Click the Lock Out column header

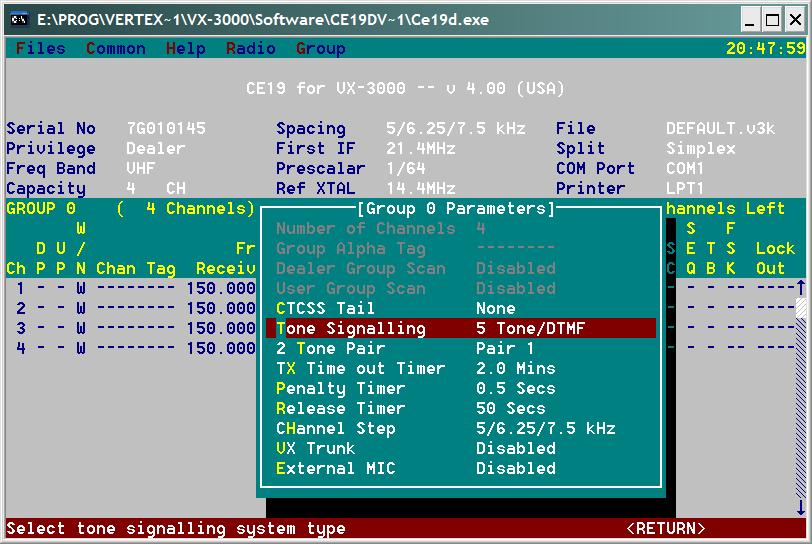click(x=775, y=258)
